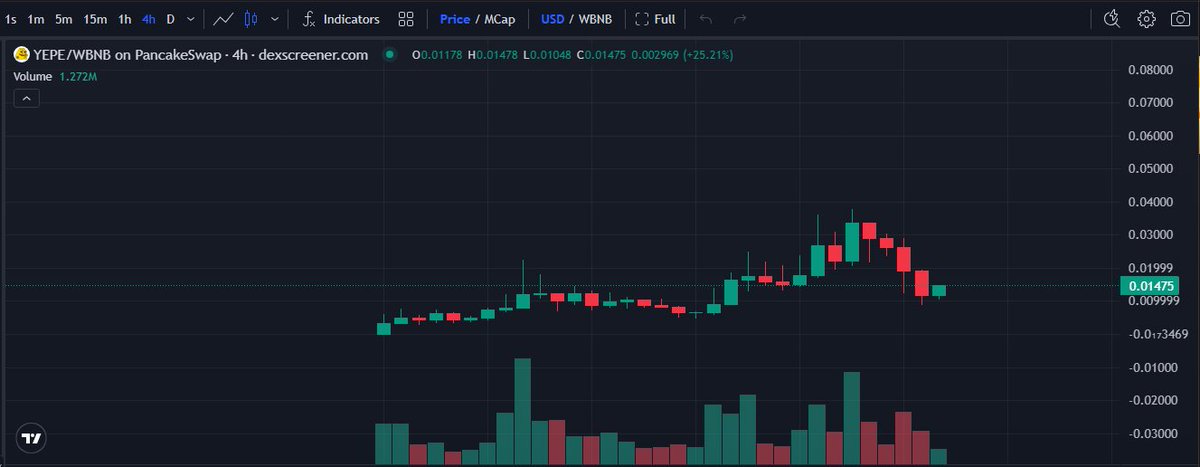Image resolution: width=1200 pixels, height=467 pixels.
Task: Select the active 4h timeframe
Action: coord(149,19)
